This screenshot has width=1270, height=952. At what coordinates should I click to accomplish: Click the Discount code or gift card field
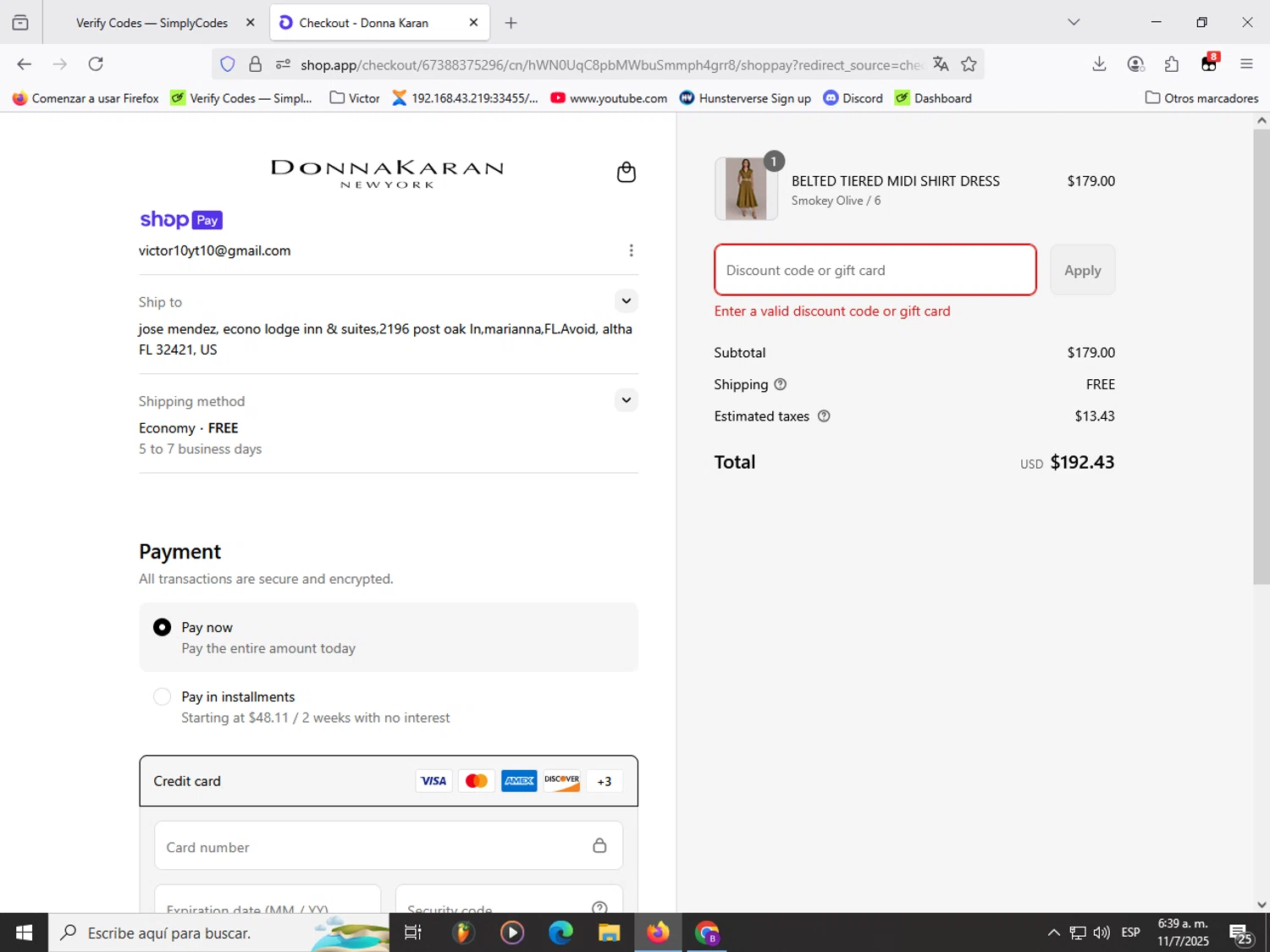pyautogui.click(x=875, y=270)
